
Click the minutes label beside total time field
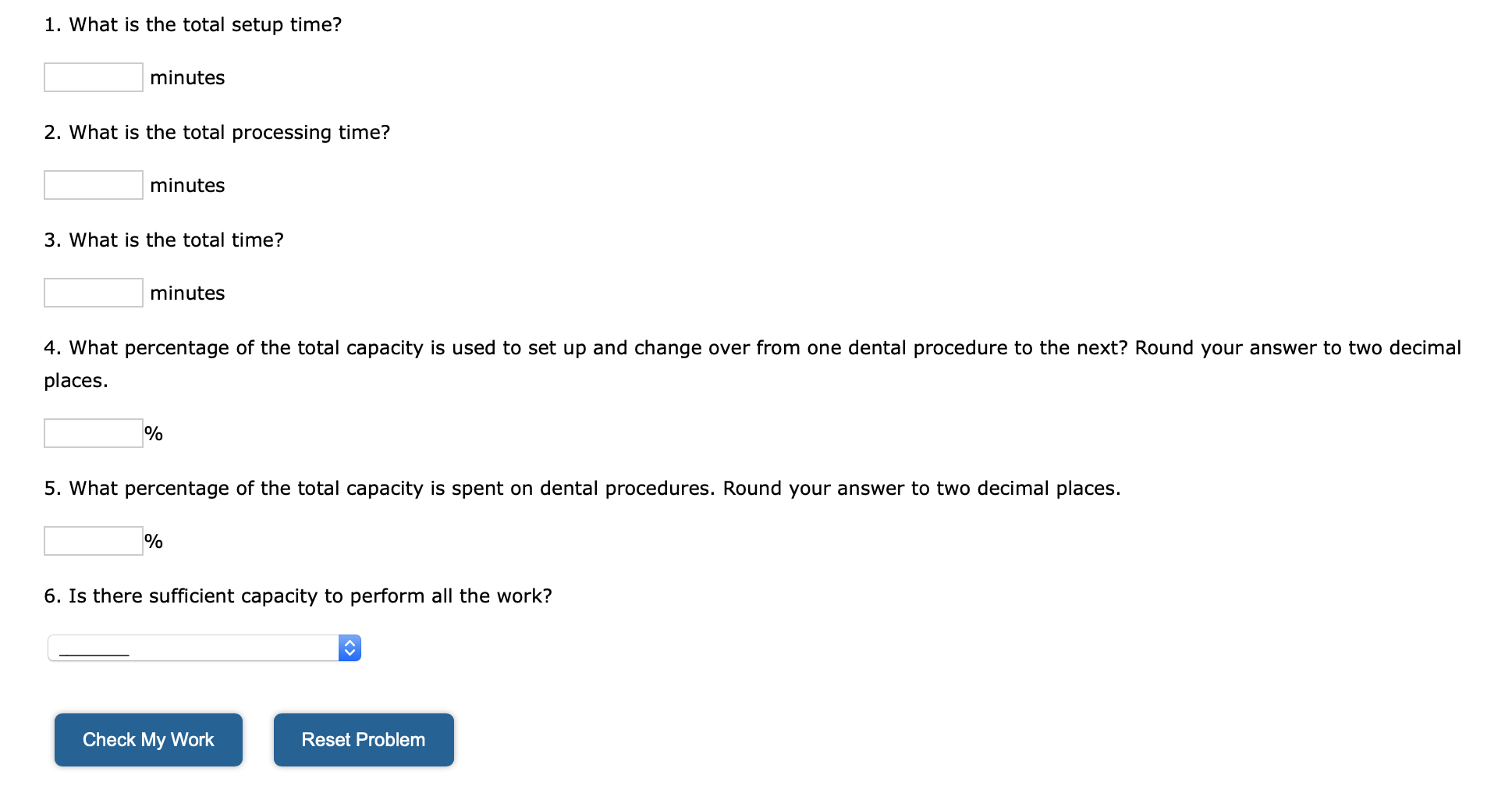coord(187,293)
